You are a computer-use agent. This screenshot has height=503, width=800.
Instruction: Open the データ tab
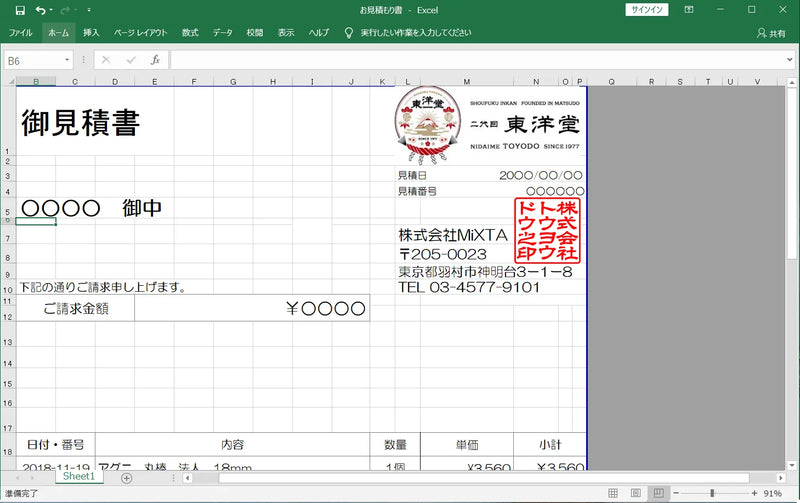pos(222,33)
